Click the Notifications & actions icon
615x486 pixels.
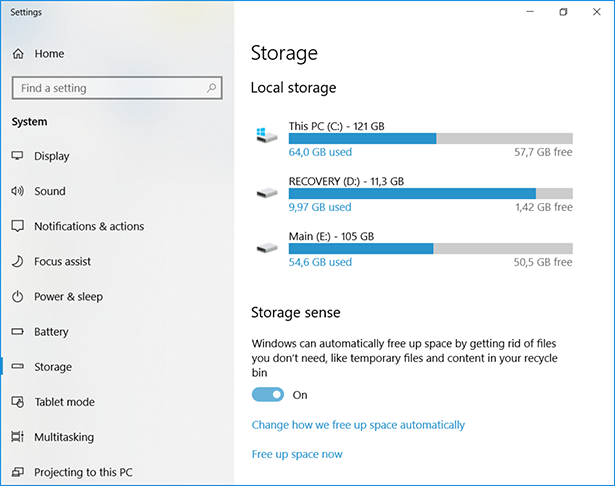[17, 227]
